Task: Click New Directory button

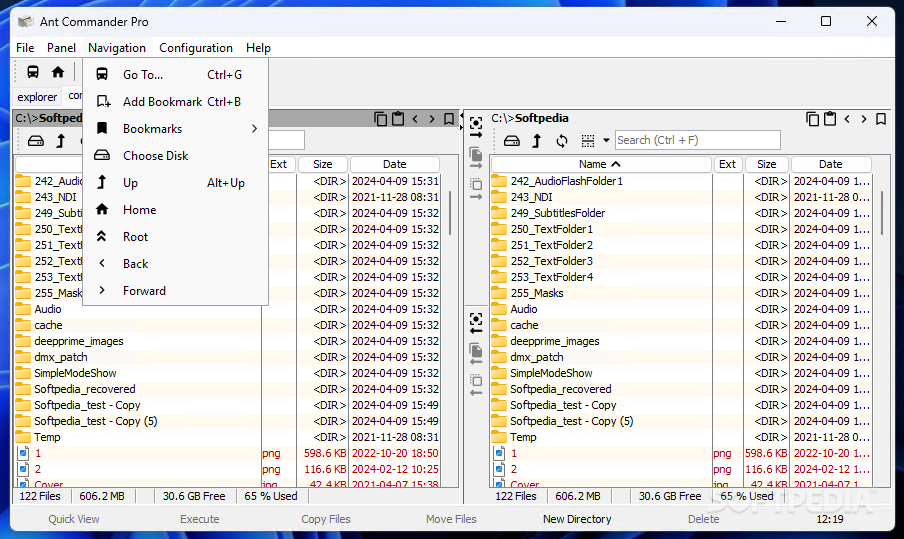Action: tap(577, 519)
